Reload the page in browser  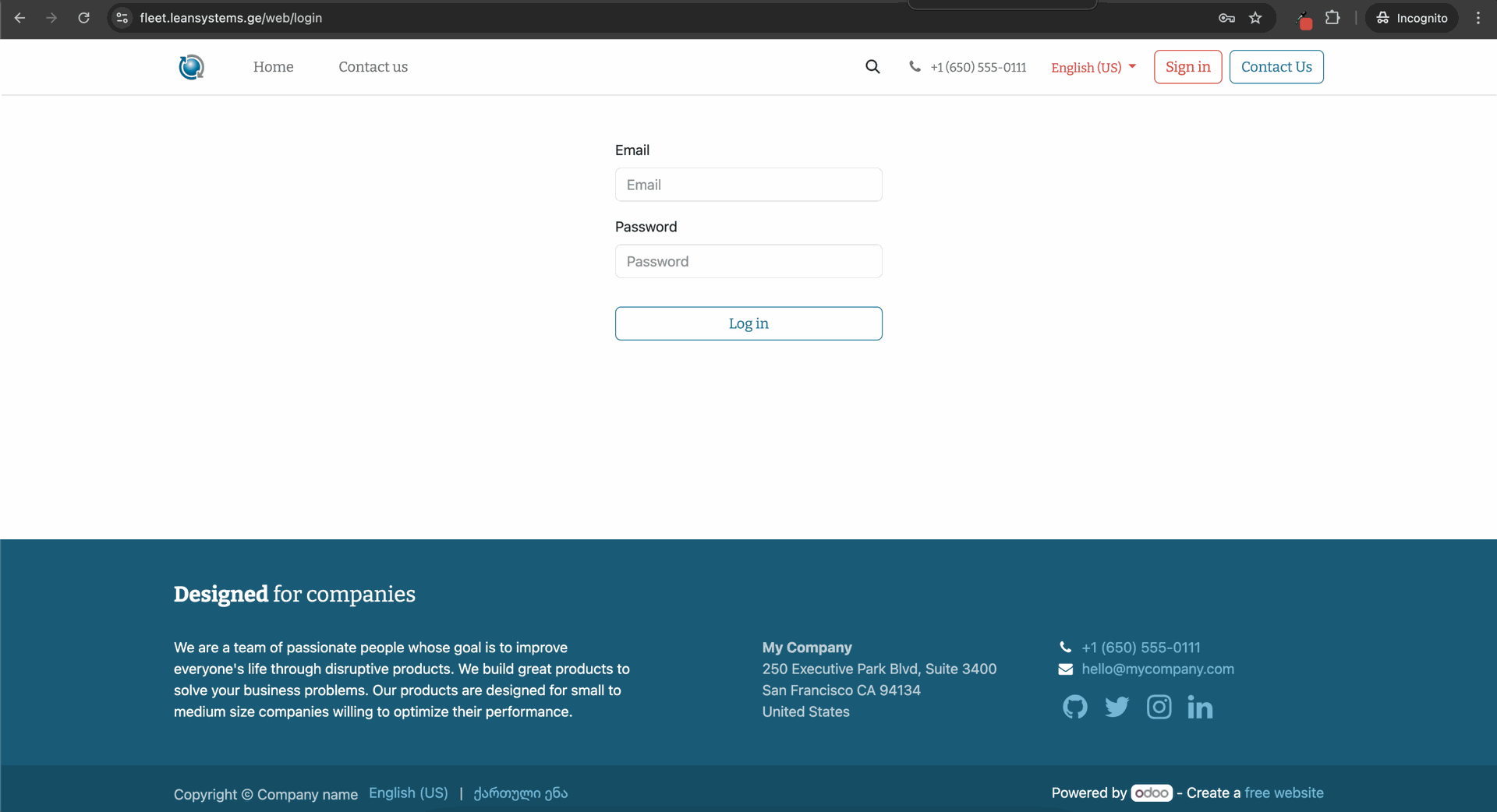pos(83,18)
